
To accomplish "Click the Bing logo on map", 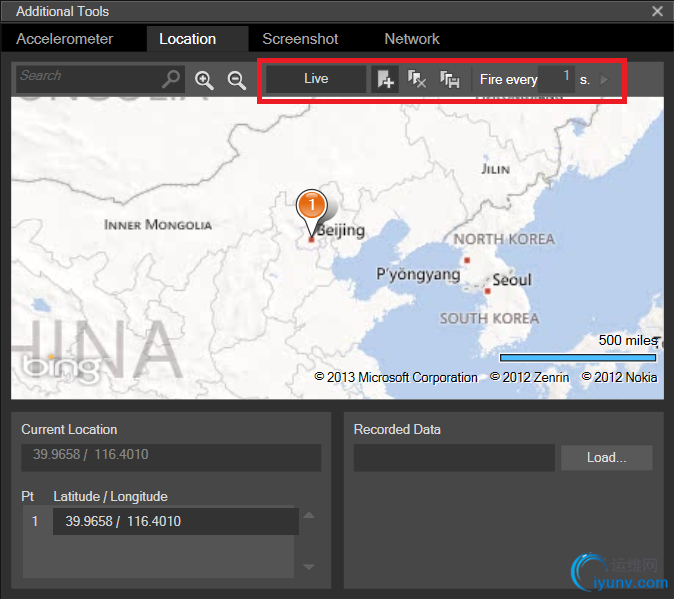I will 50,366.
